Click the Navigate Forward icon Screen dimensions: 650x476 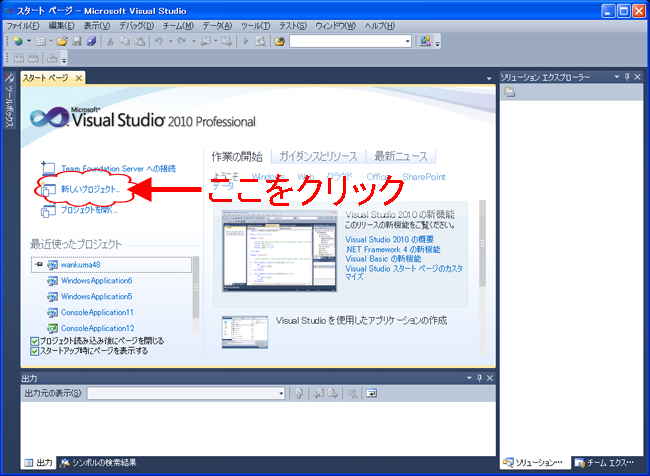click(x=227, y=41)
